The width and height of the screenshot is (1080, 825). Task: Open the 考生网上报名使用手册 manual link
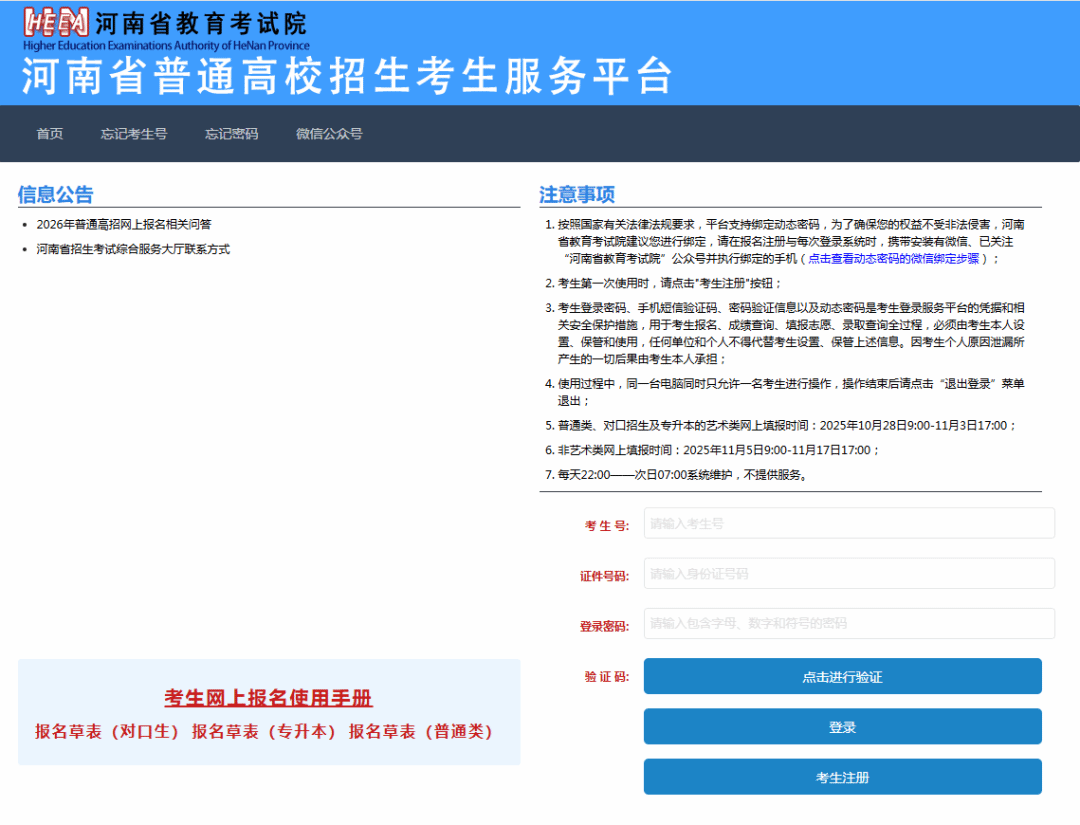pos(268,698)
